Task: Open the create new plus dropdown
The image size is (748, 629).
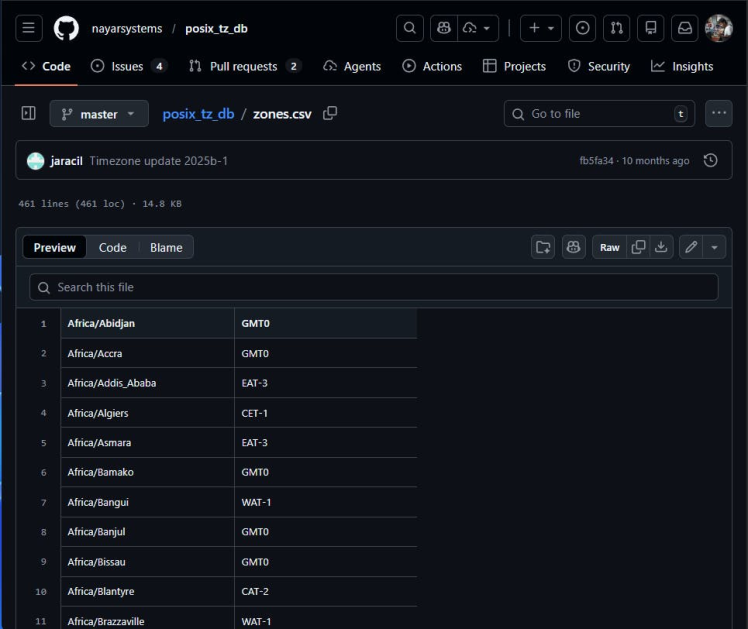Action: coord(540,29)
